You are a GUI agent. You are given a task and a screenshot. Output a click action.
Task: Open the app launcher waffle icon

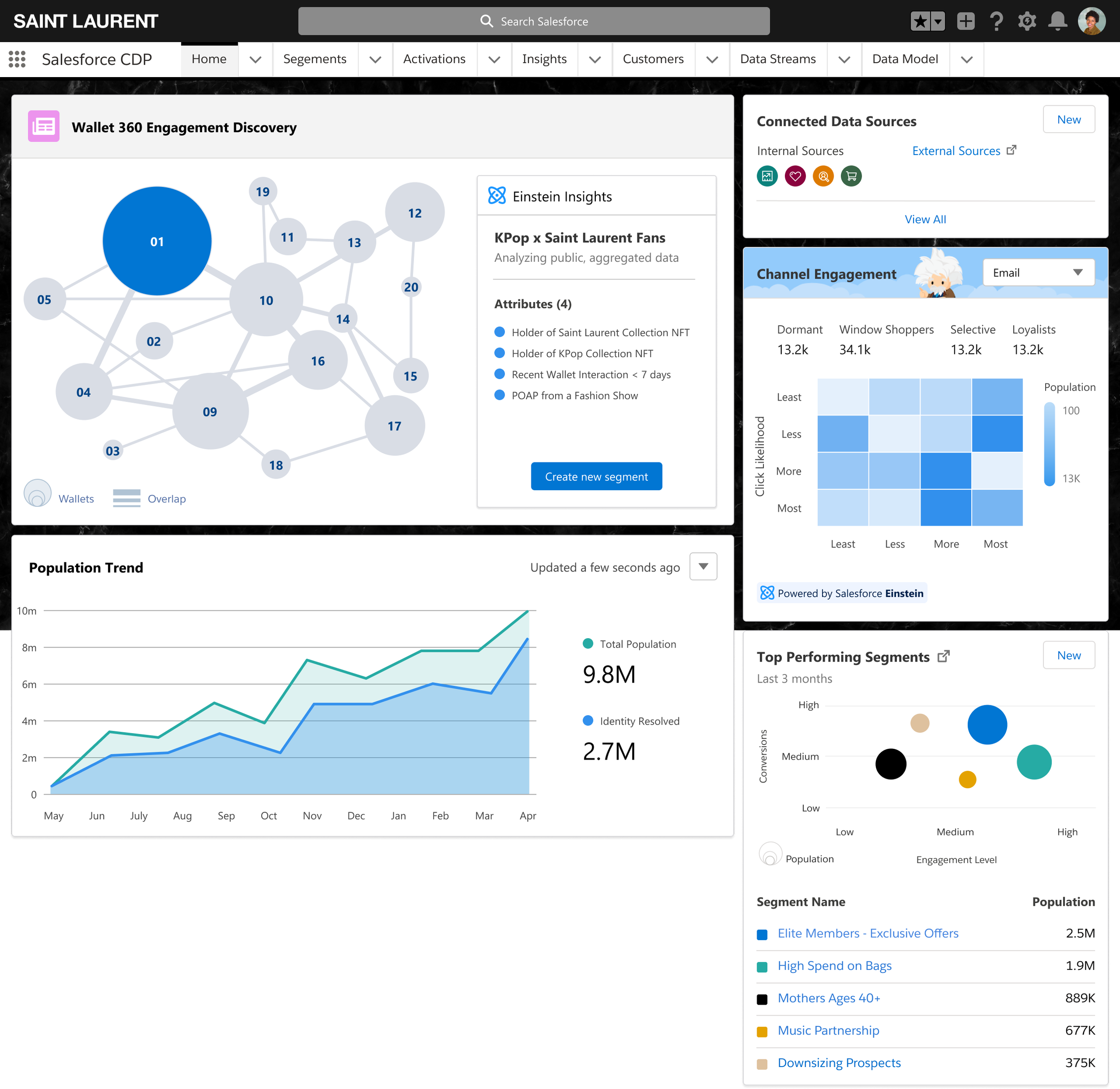17,59
